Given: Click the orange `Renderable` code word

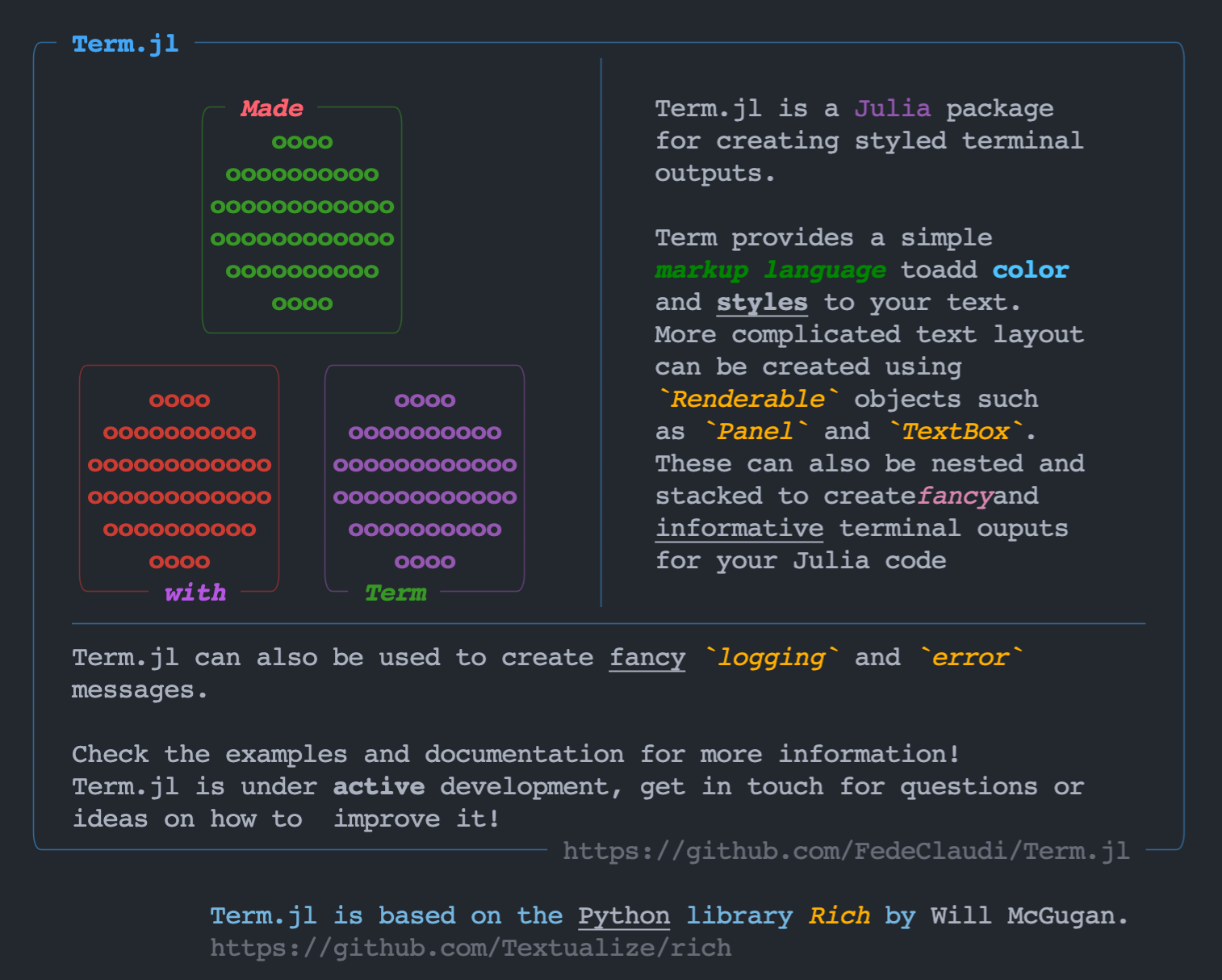Looking at the screenshot, I should [748, 399].
